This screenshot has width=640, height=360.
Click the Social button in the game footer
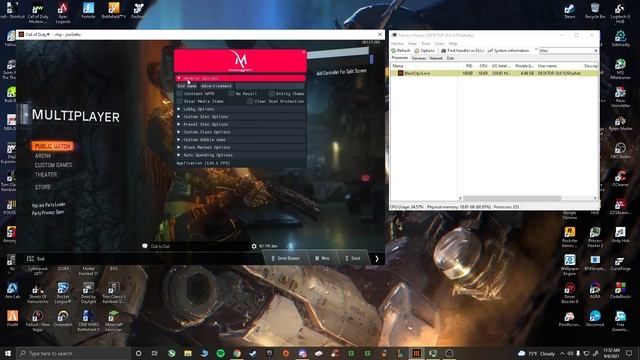(353, 258)
